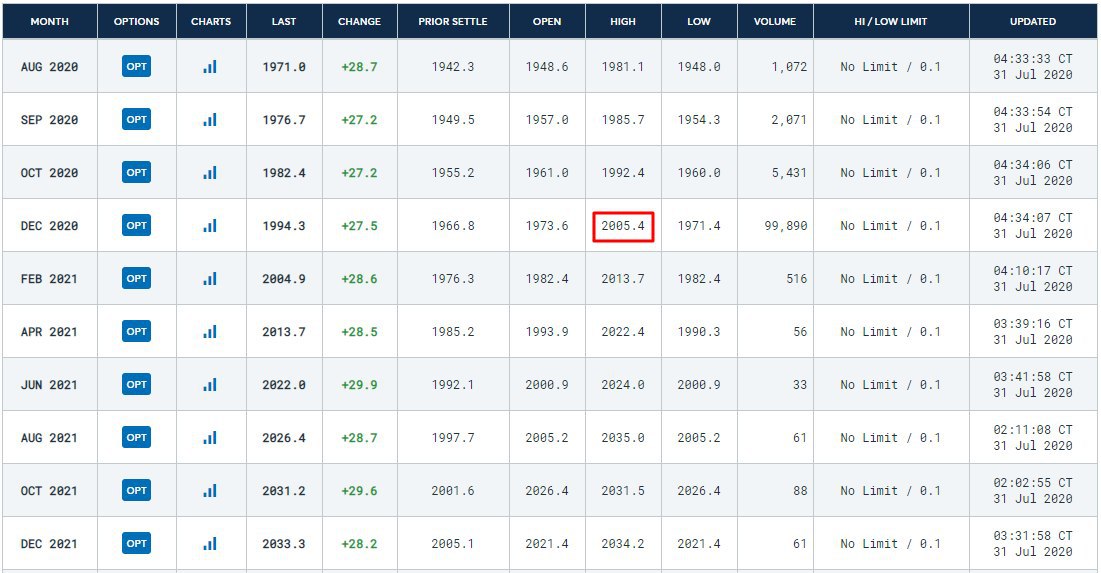Click the last price 2033.3
Viewport: 1101px width, 573px height.
coord(284,544)
